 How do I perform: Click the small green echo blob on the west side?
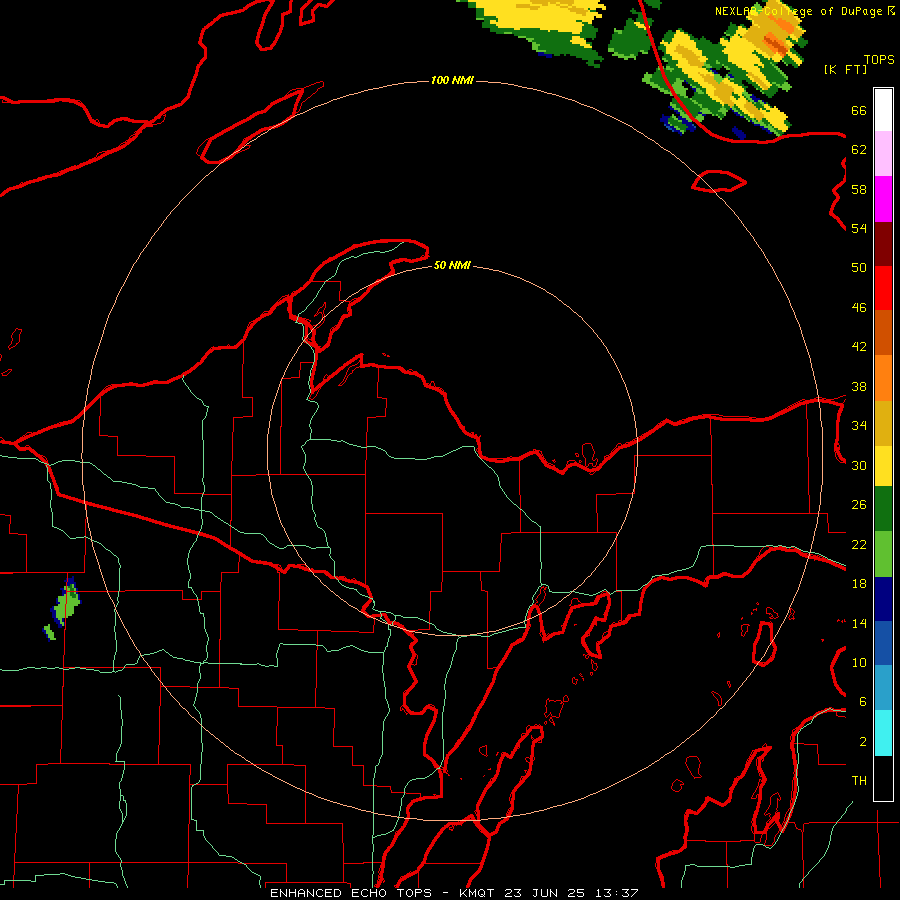[67, 602]
